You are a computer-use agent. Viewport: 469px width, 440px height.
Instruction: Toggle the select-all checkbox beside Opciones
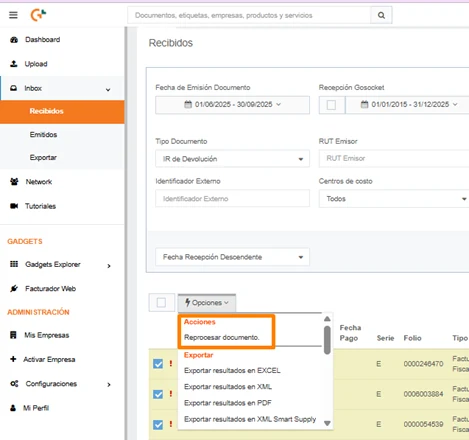[x=161, y=303]
